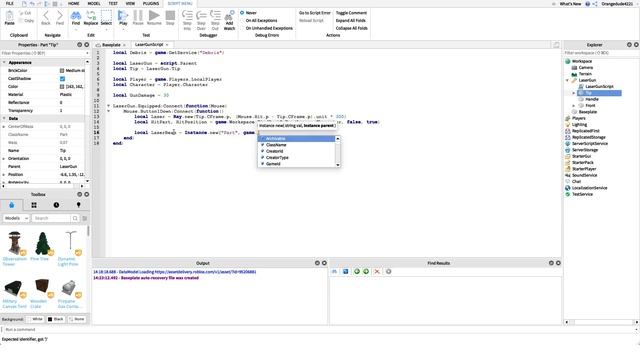Viewport: 640px width, 360px height.
Task: Expand the Position property
Action: pos(4,174)
